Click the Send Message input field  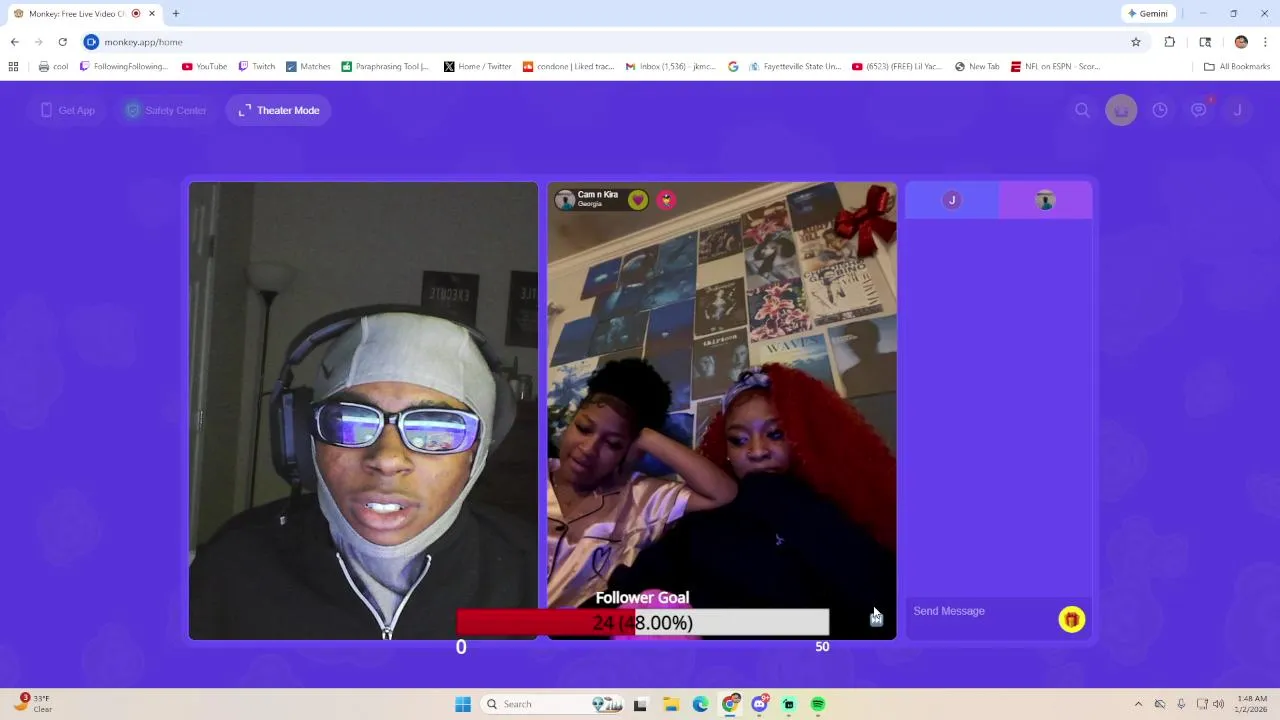coord(980,611)
